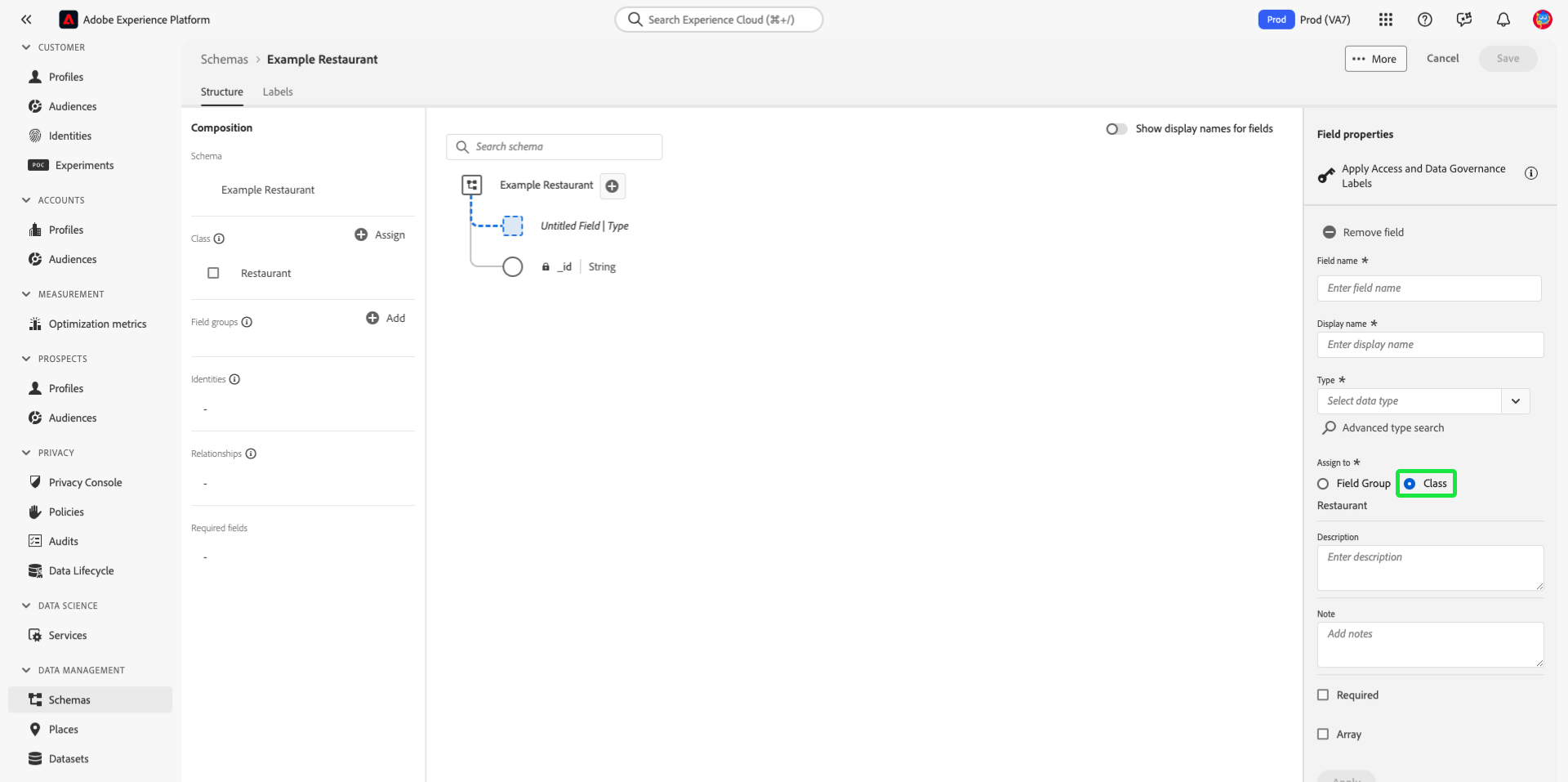Open the notifications bell
The width and height of the screenshot is (1568, 782).
[1503, 20]
